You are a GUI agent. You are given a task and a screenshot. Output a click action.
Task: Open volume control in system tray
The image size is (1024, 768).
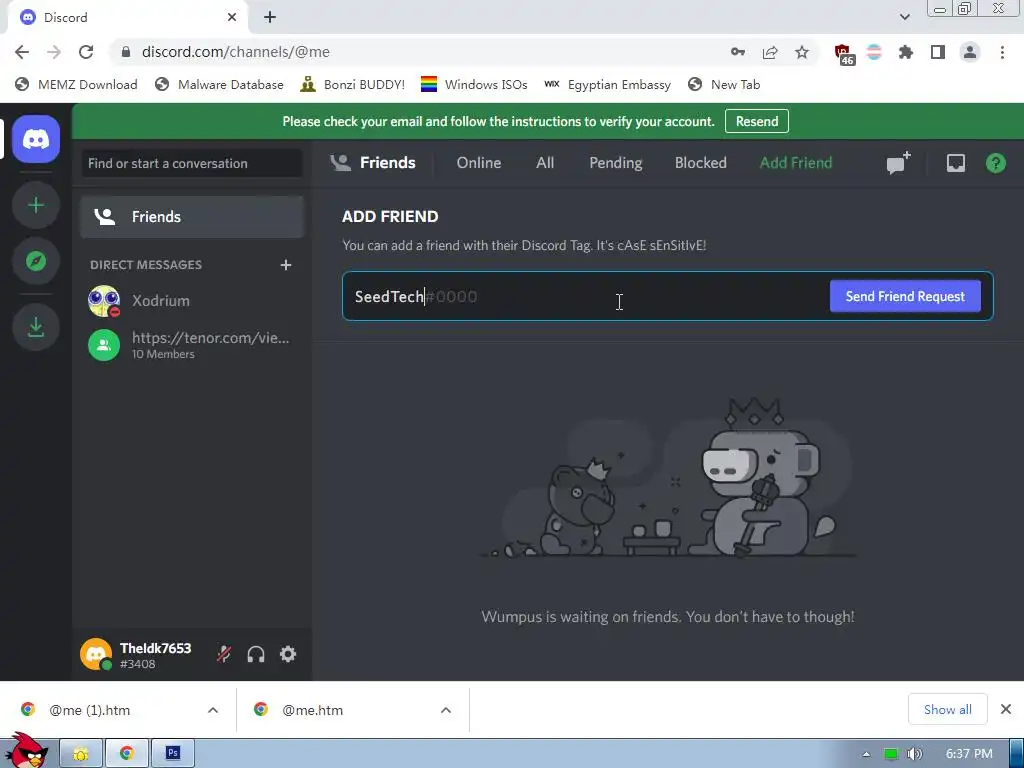(x=914, y=754)
